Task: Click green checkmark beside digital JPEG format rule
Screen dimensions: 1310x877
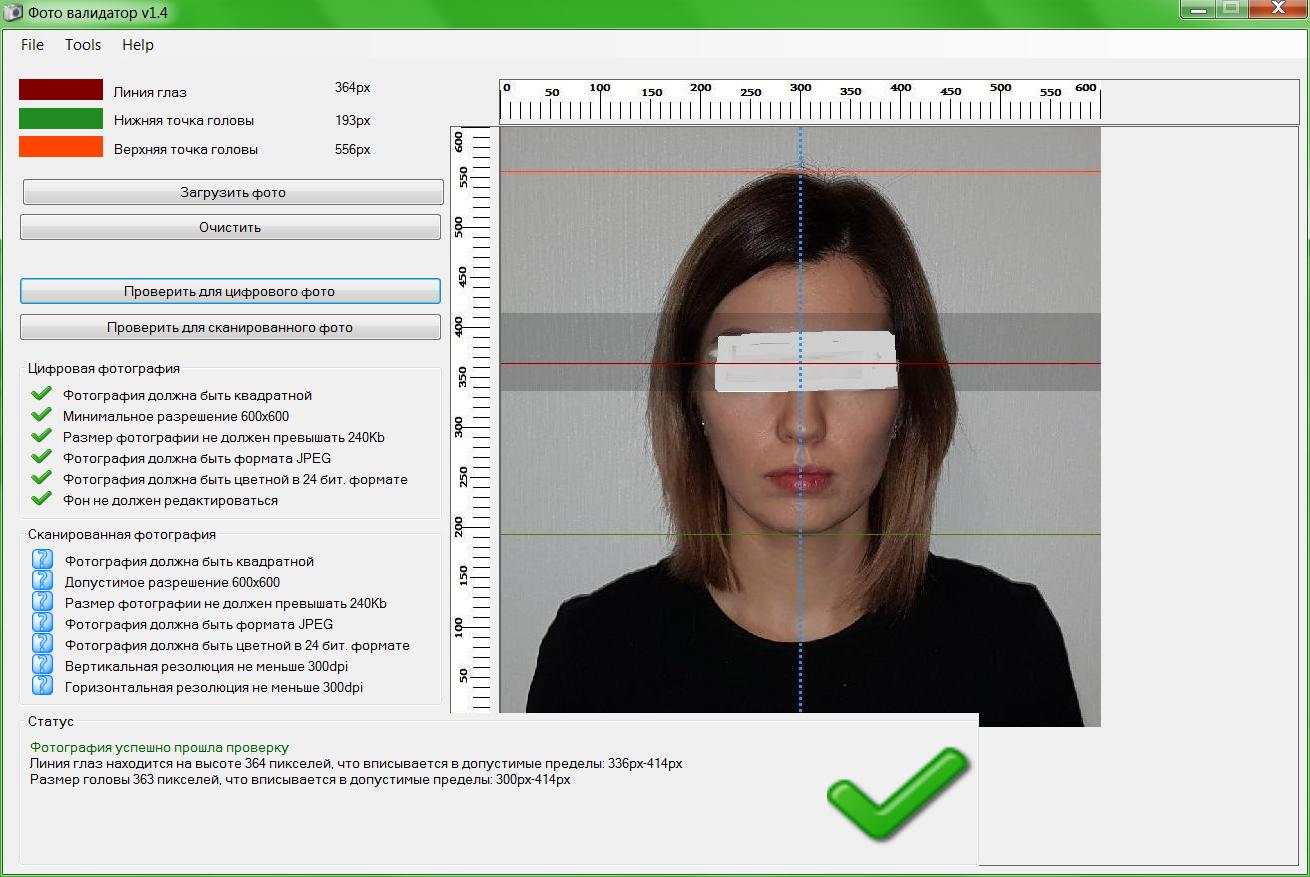Action: tap(41, 457)
